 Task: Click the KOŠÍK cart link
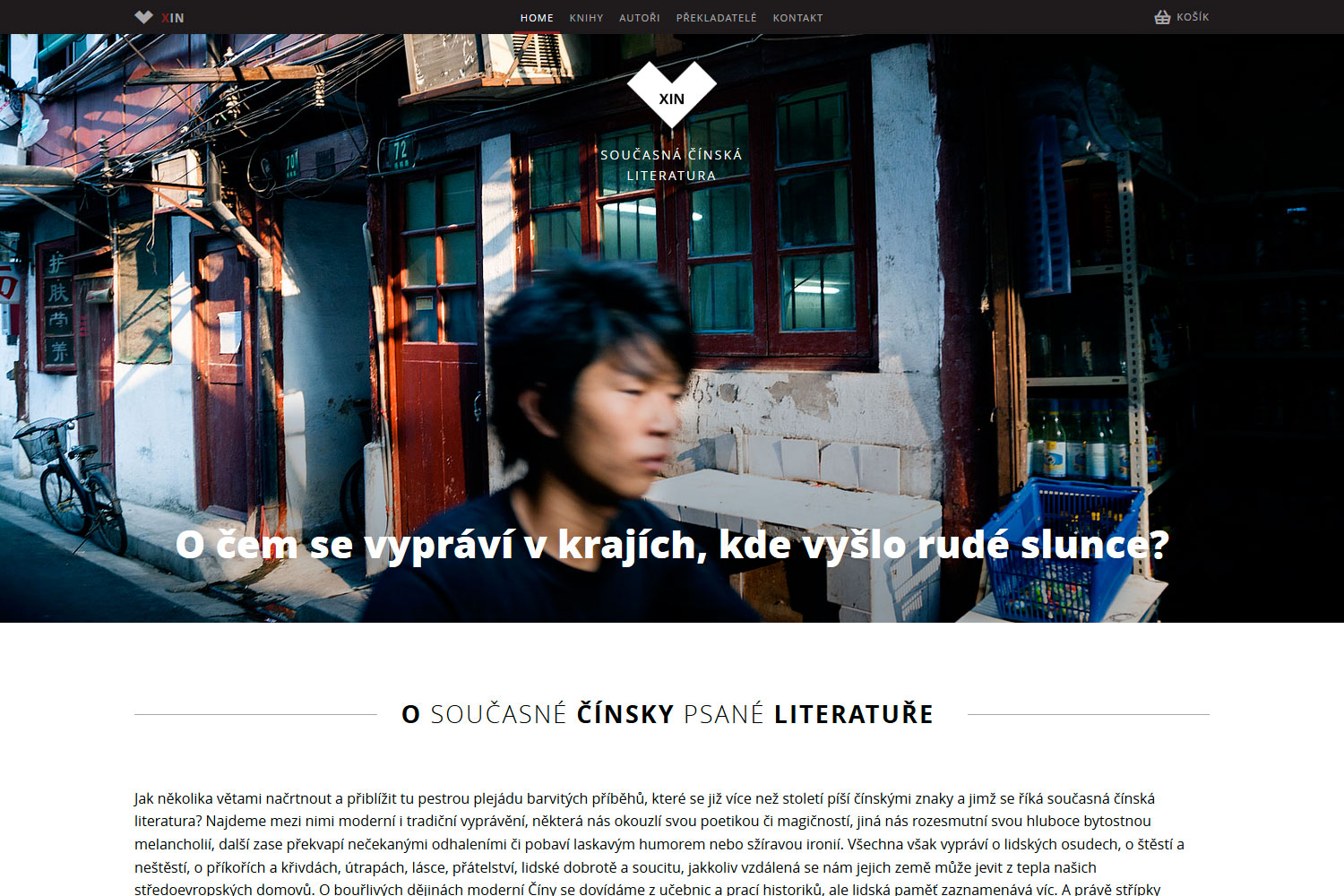click(x=1193, y=17)
